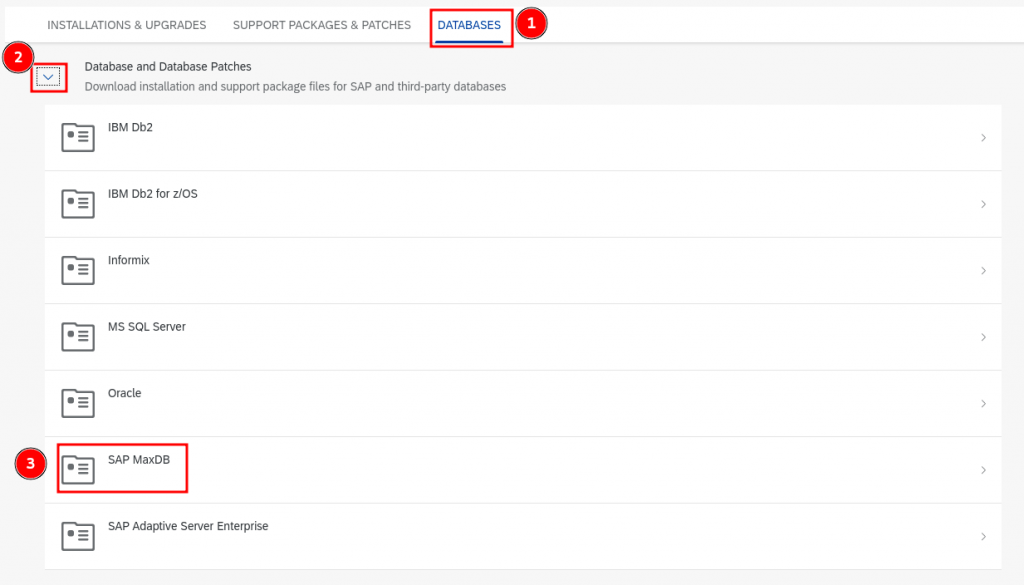Click the MS SQL Server folder icon

78,337
